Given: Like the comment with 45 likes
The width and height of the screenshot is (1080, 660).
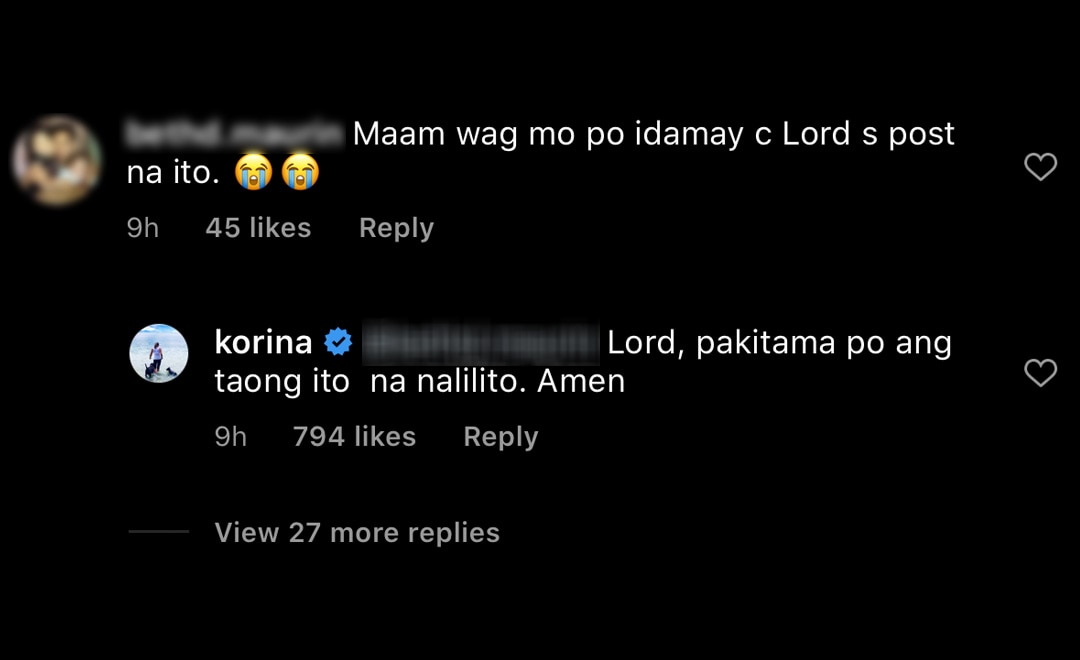Looking at the screenshot, I should click(1040, 167).
